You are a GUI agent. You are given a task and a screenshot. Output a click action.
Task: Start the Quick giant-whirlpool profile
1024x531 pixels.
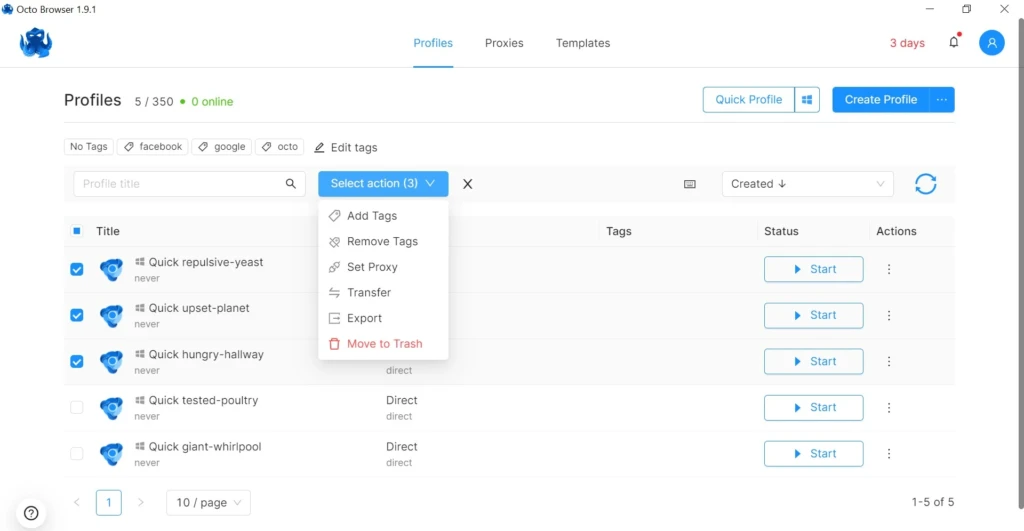tap(814, 453)
